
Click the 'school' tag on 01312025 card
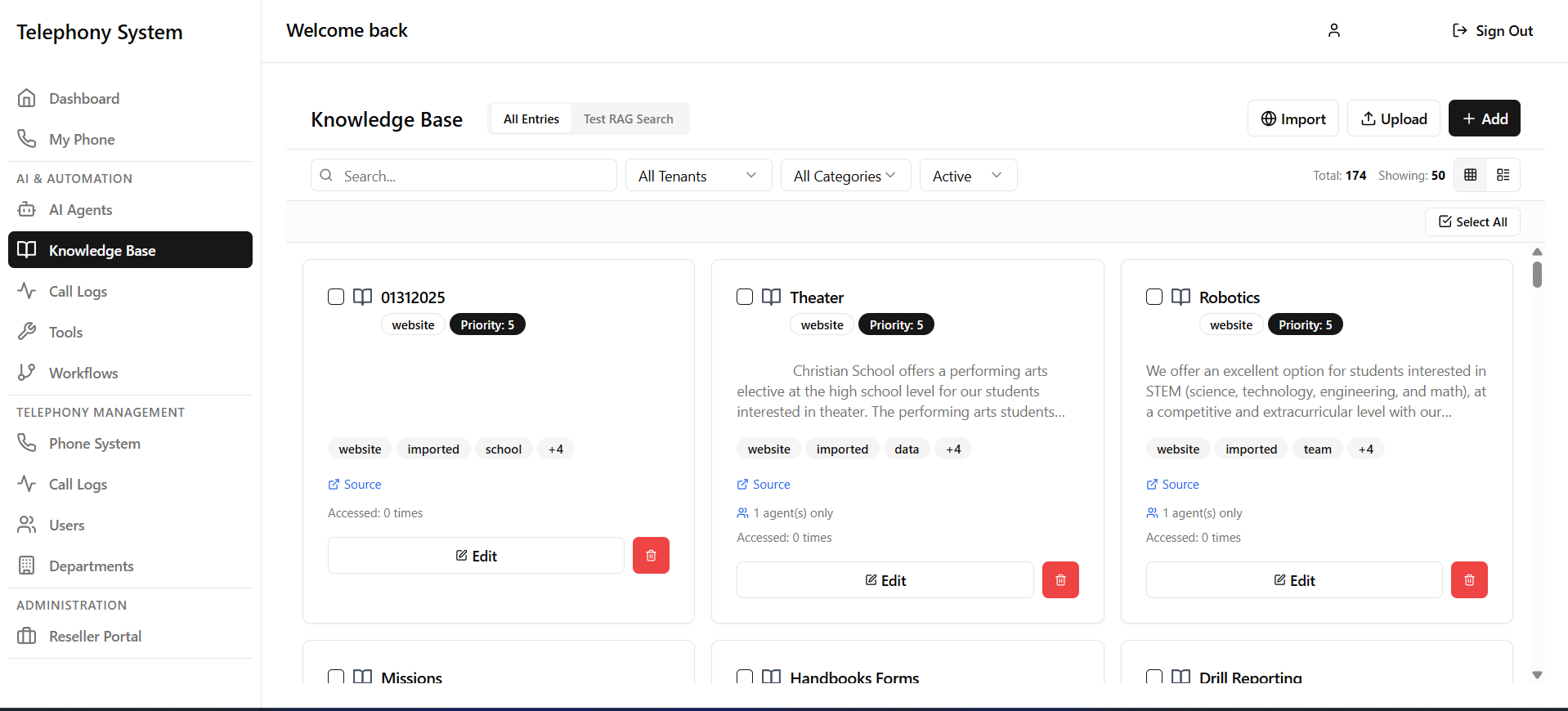tap(504, 449)
